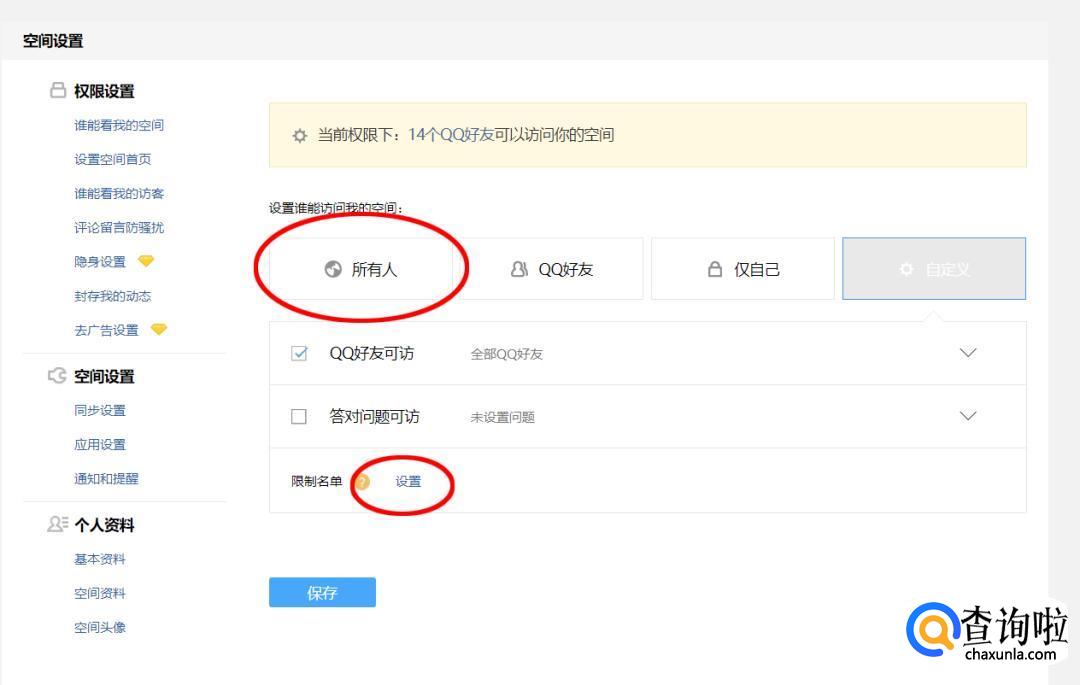Open 评论留言防骚扰 in sidebar
The width and height of the screenshot is (1080, 685).
point(119,227)
